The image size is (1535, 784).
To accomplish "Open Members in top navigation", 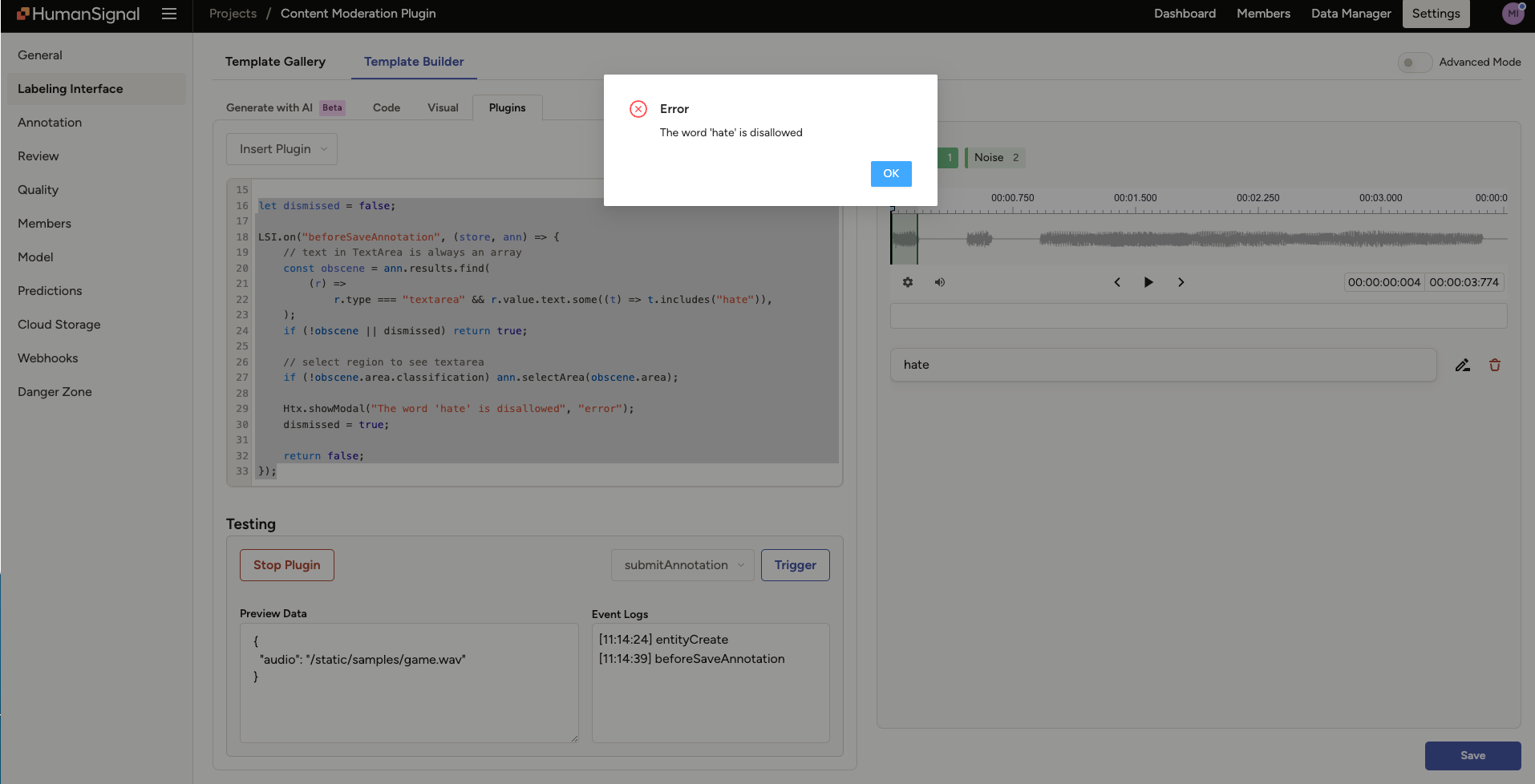I will point(1263,14).
